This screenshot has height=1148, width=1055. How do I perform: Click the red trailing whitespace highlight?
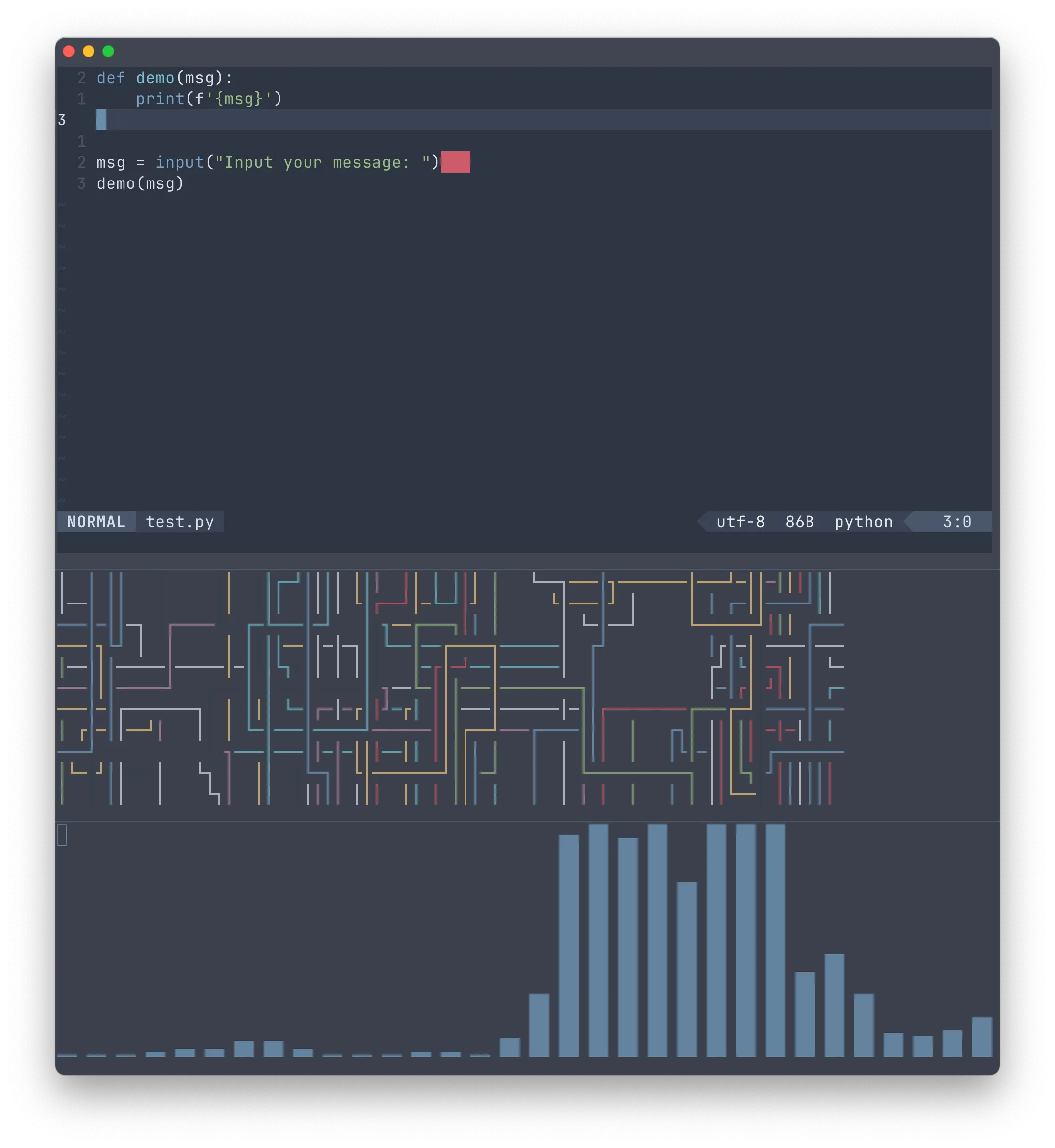455,162
